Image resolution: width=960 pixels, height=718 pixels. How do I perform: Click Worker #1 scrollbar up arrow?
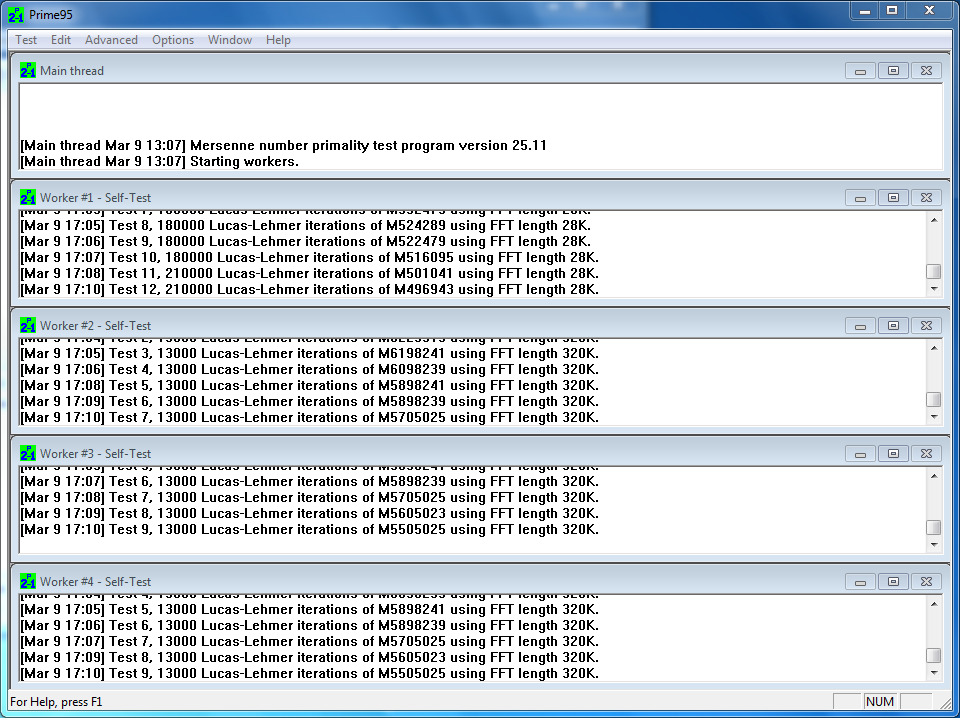point(934,220)
